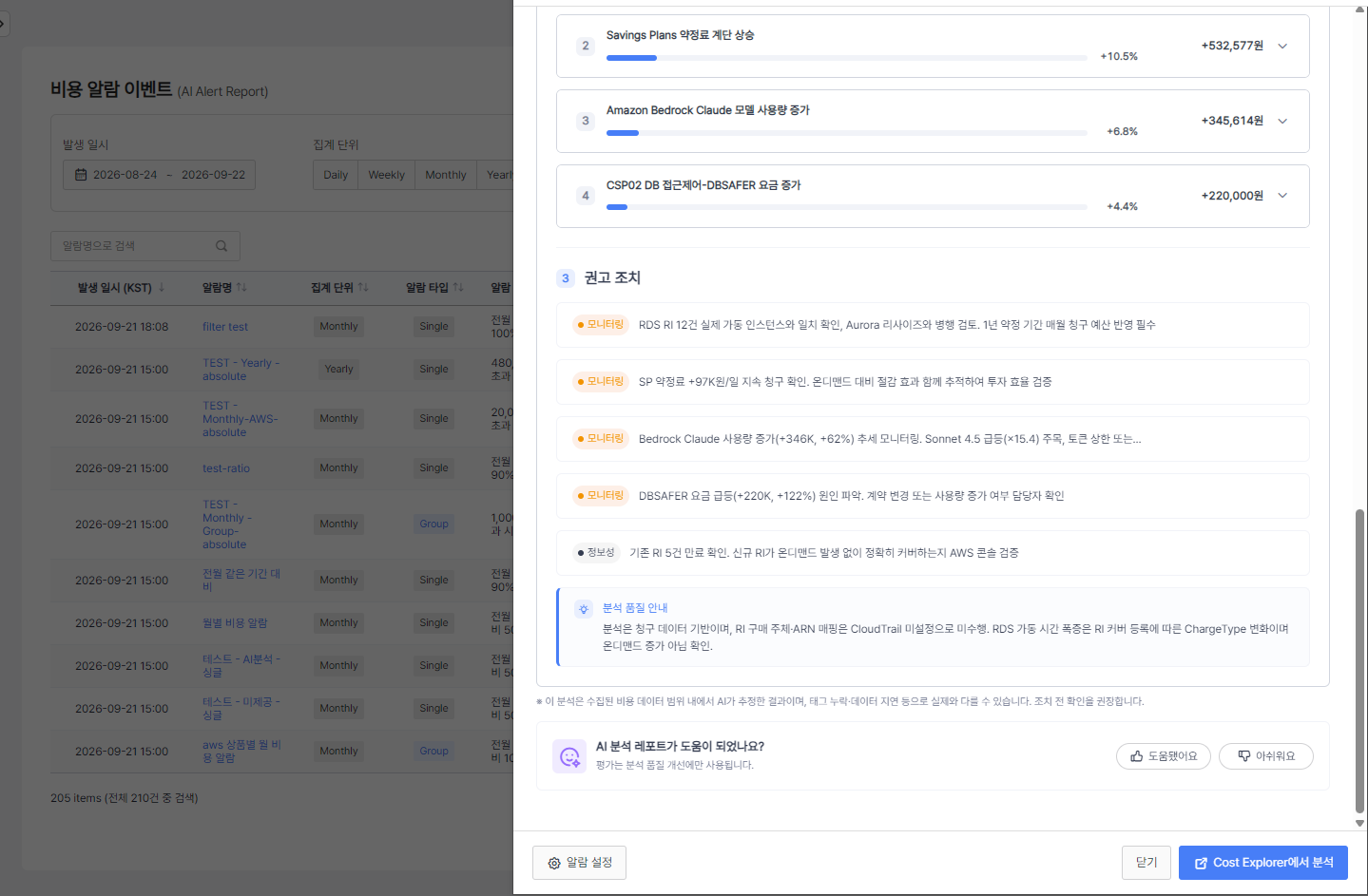Select the Daily aggregation tab
The width and height of the screenshot is (1368, 896).
coord(336,175)
